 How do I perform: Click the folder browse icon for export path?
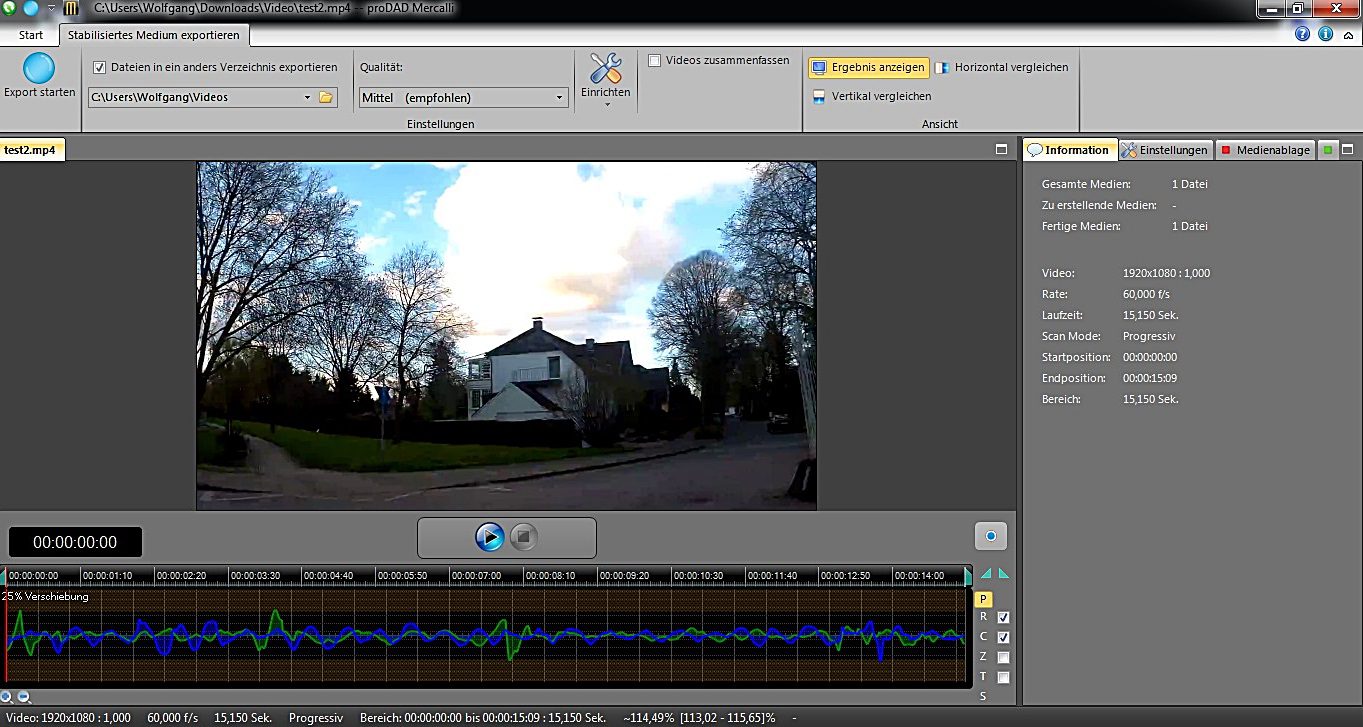[325, 97]
